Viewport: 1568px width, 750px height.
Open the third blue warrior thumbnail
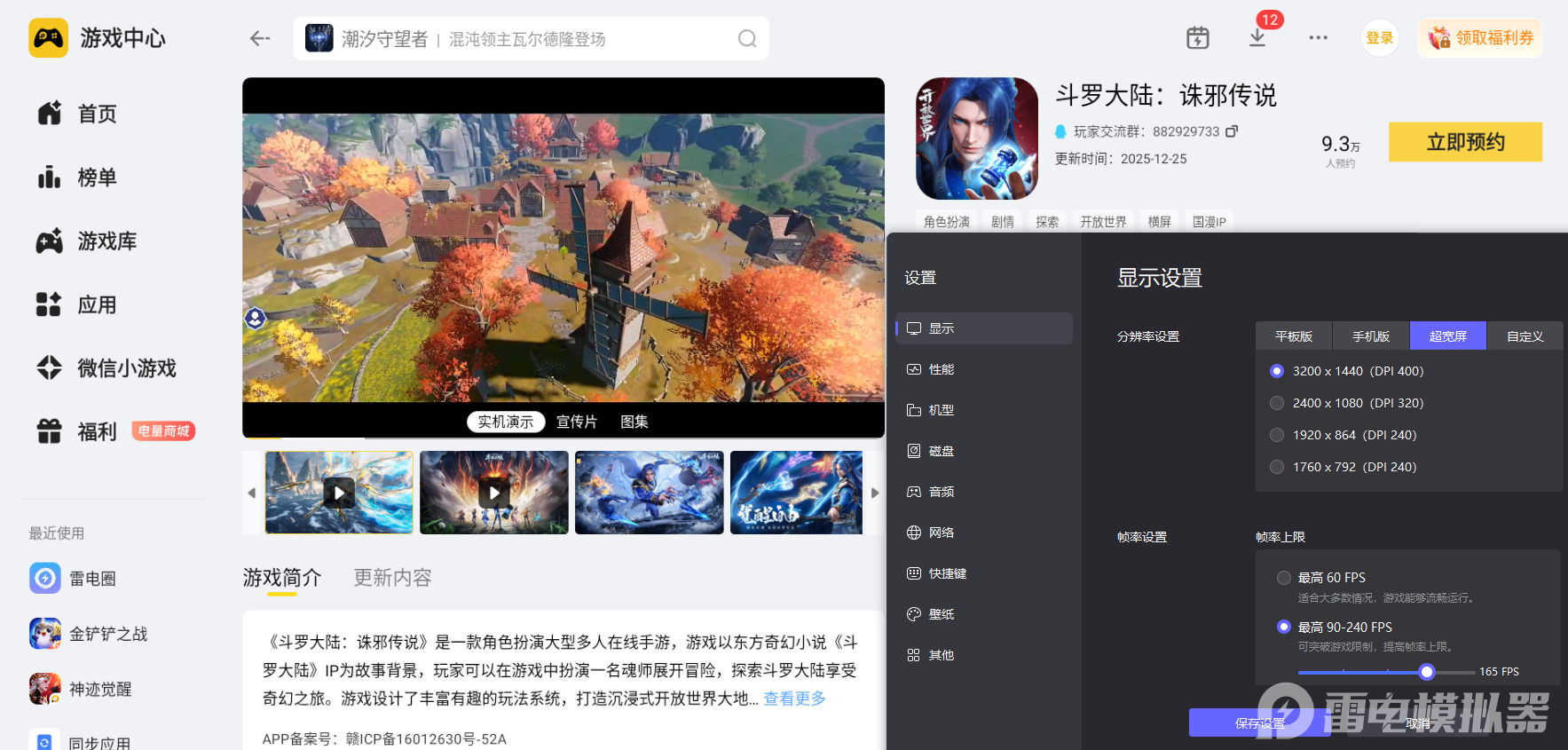[650, 493]
